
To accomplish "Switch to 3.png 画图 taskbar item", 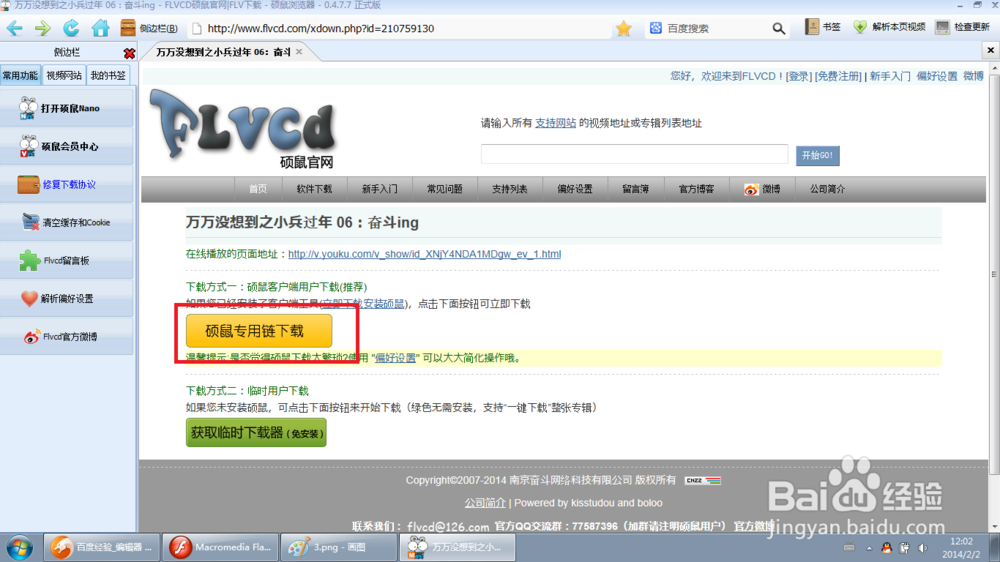I will coord(339,547).
